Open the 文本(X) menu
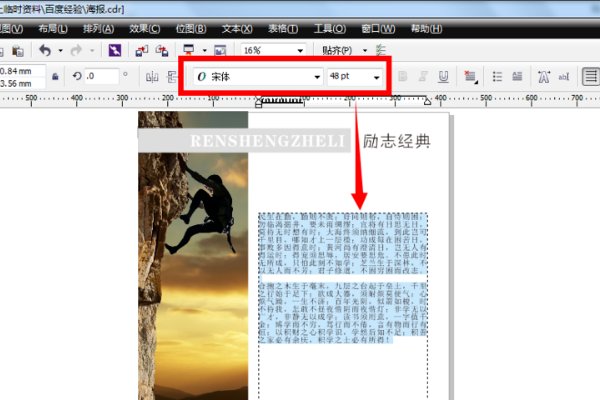 [237, 29]
